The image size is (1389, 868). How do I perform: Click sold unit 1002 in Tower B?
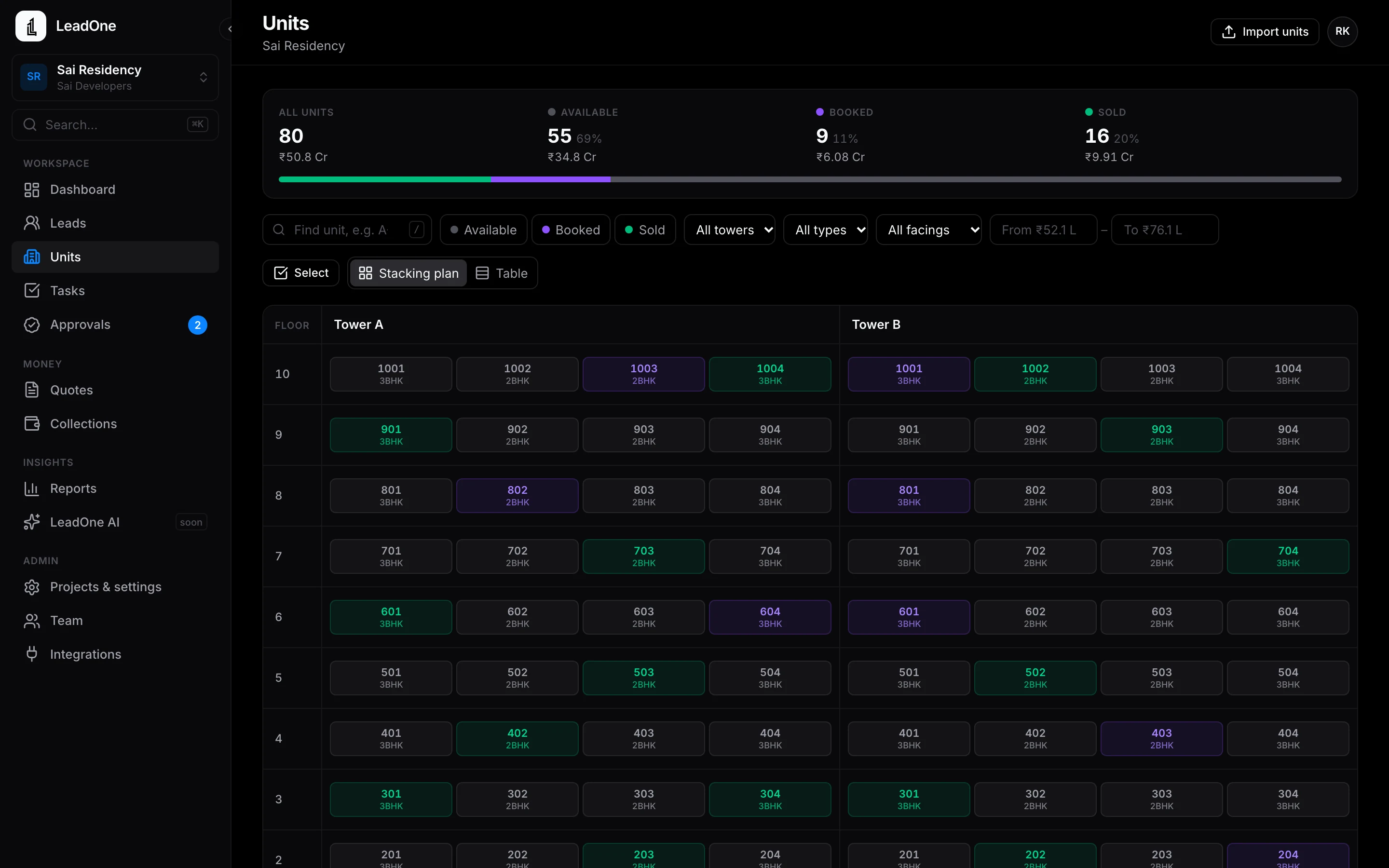[x=1035, y=374]
